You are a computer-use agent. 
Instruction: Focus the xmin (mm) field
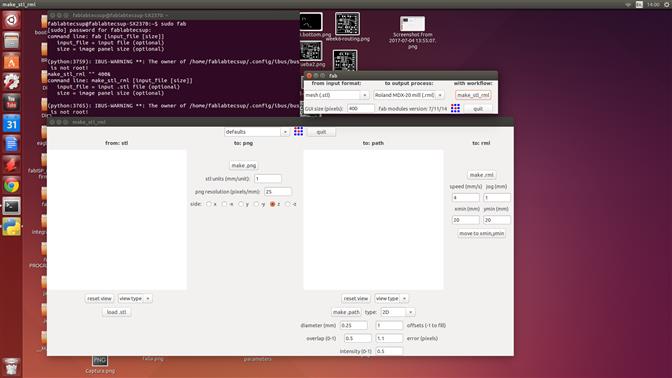tap(466, 220)
